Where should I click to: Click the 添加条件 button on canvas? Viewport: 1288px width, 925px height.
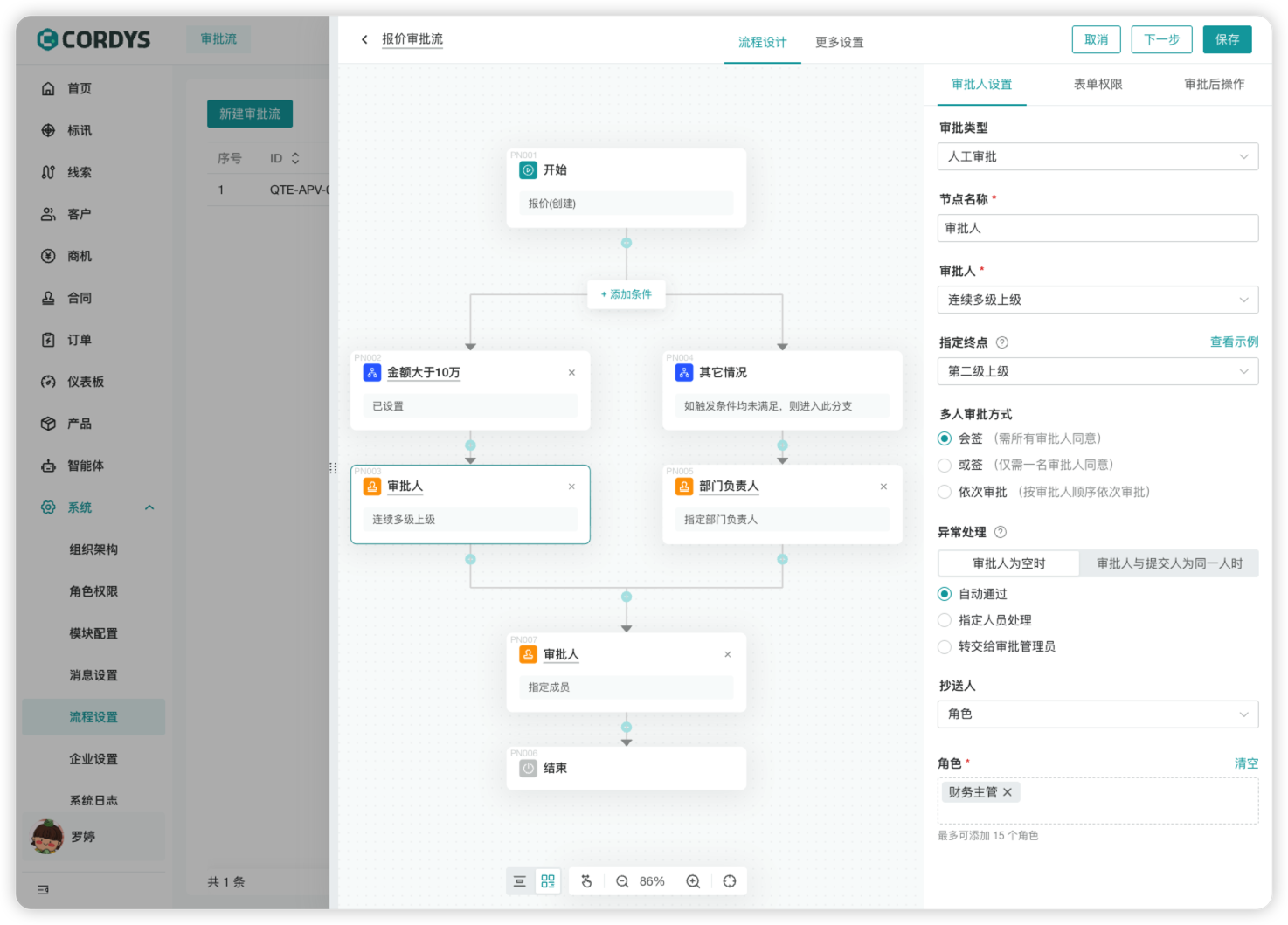[x=627, y=294]
